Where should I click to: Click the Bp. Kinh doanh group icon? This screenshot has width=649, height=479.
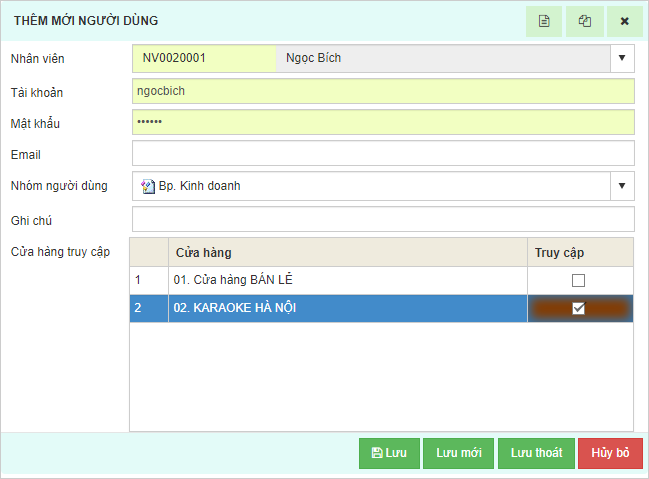[148, 186]
